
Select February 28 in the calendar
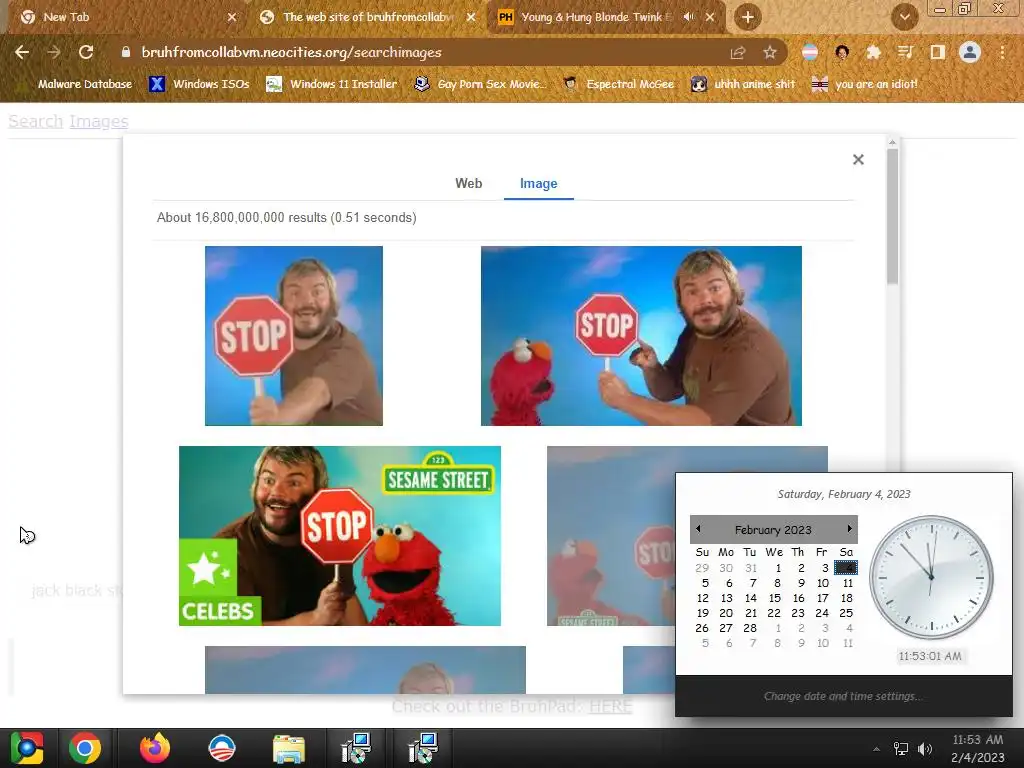(750, 628)
